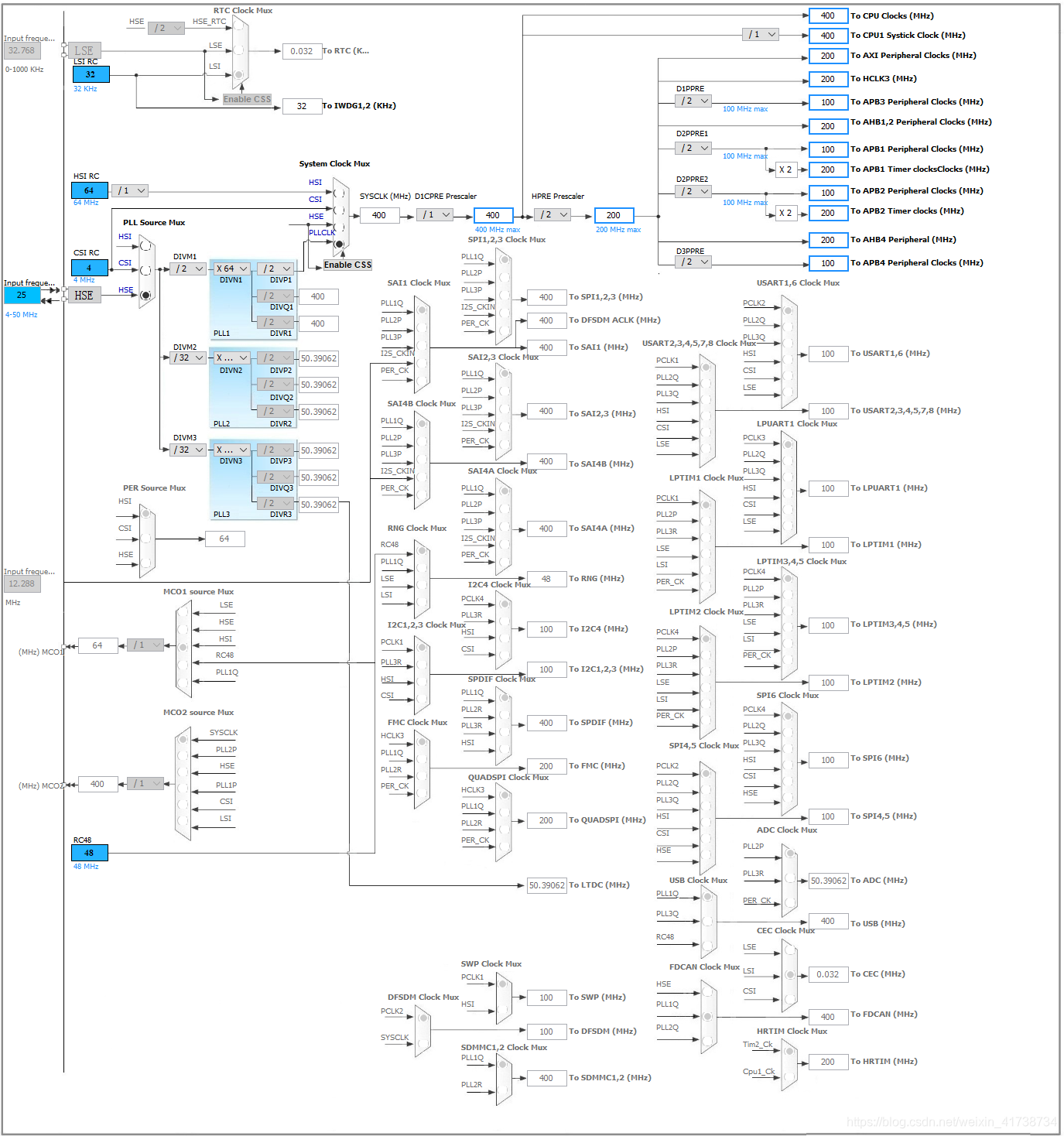Image resolution: width=1064 pixels, height=1136 pixels.
Task: Click the To HRTIM (MHz) value field
Action: (828, 1062)
